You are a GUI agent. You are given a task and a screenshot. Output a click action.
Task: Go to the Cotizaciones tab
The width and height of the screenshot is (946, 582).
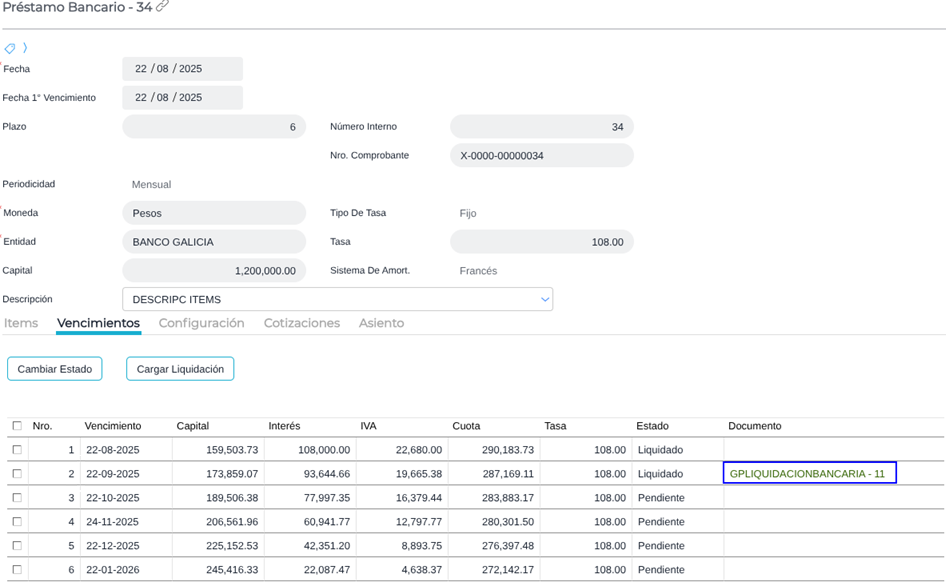coord(301,323)
